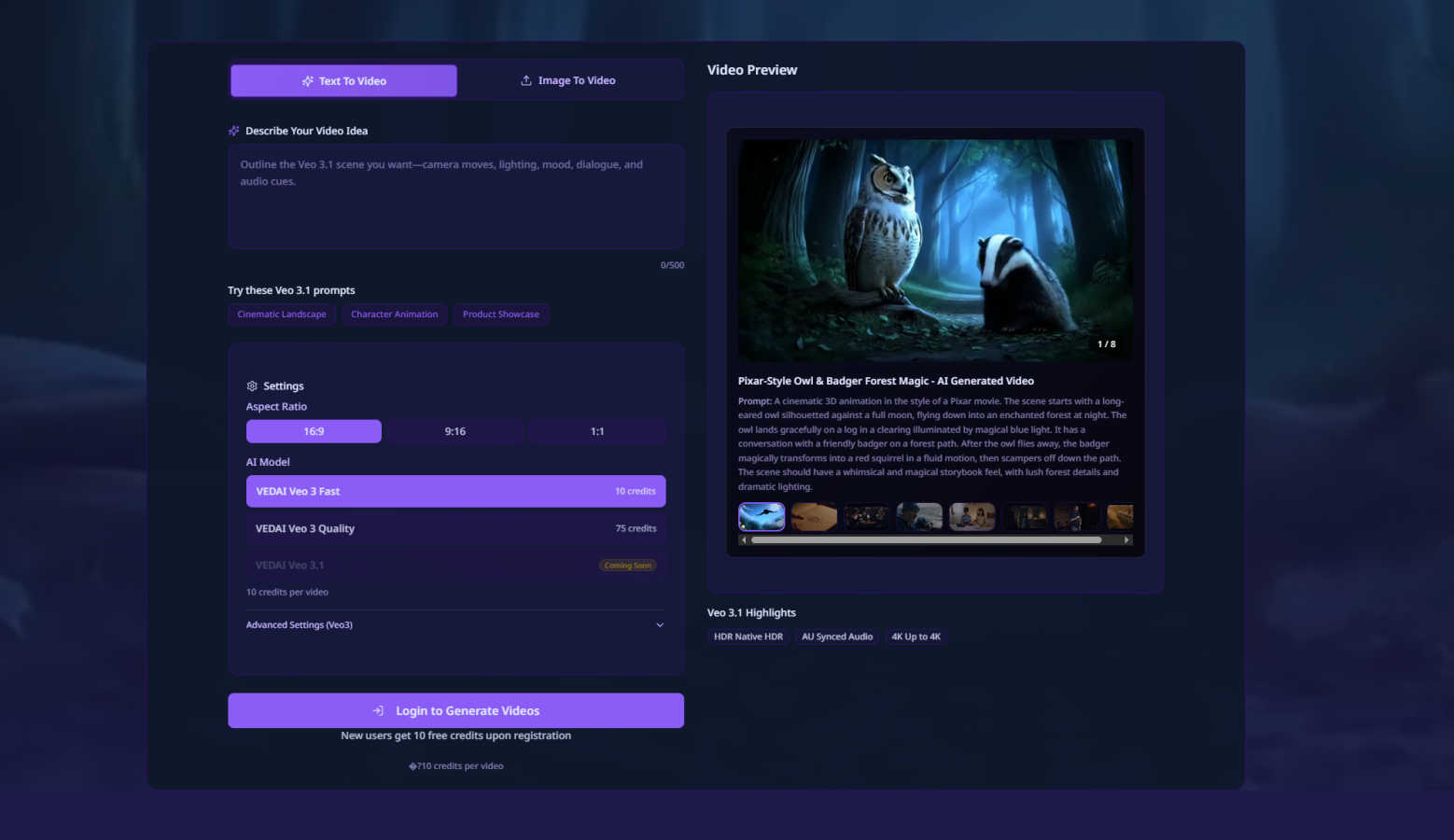Apply the Product Showcase prompt preset
The image size is (1454, 840).
click(501, 315)
